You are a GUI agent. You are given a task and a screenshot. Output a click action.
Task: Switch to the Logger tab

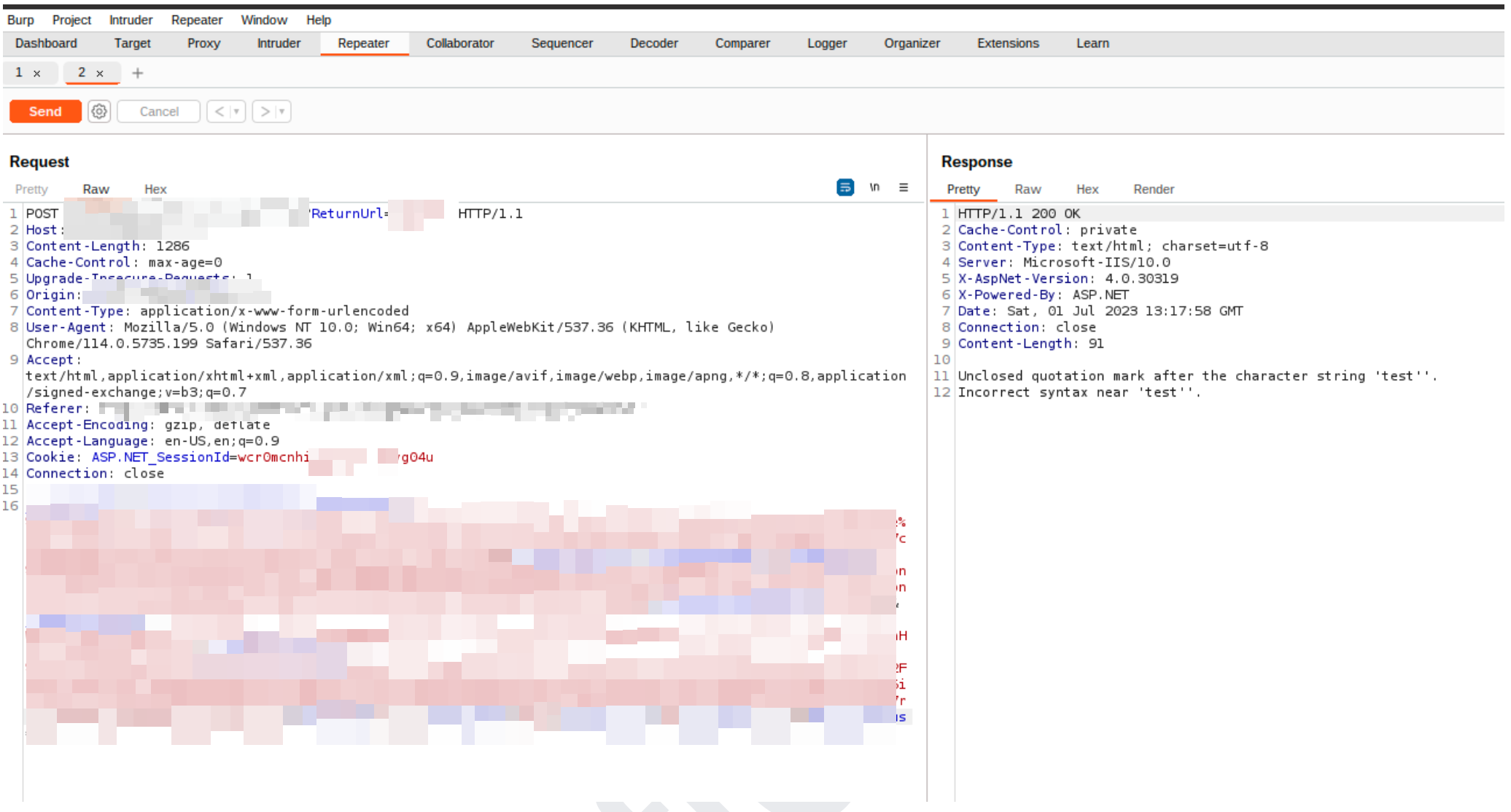pos(827,43)
